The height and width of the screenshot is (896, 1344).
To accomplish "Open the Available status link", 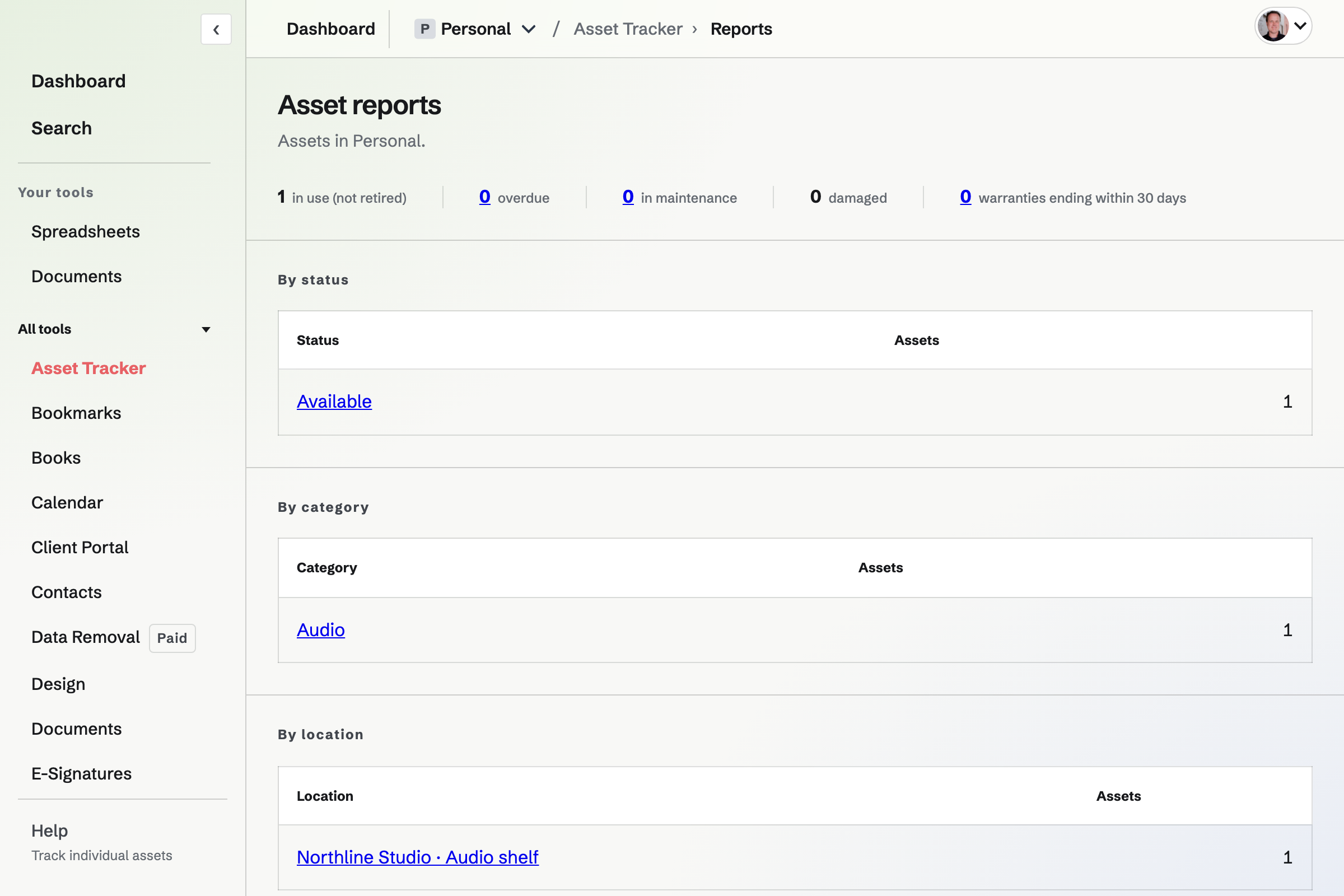I will 334,401.
